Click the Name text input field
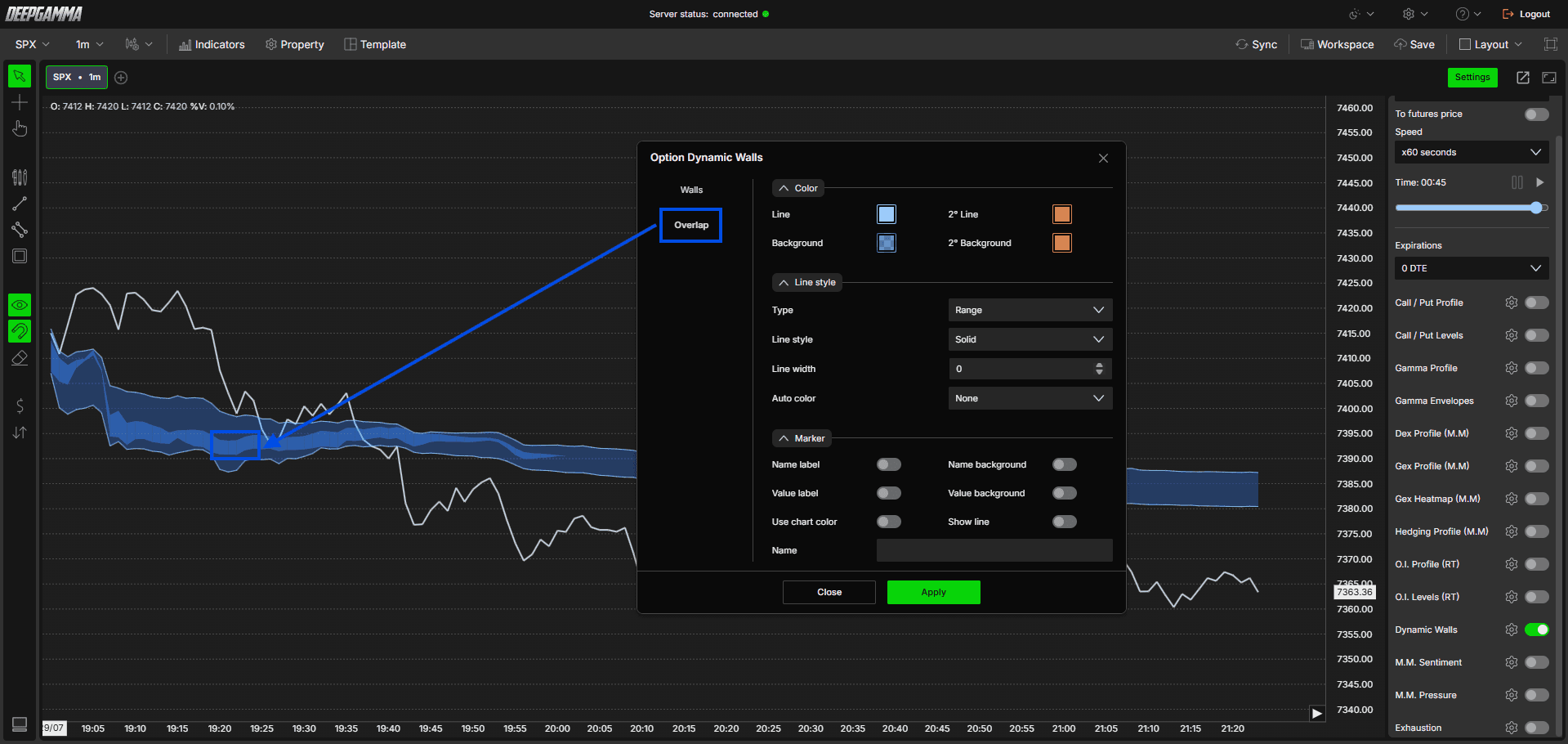The height and width of the screenshot is (744, 1568). coord(994,550)
